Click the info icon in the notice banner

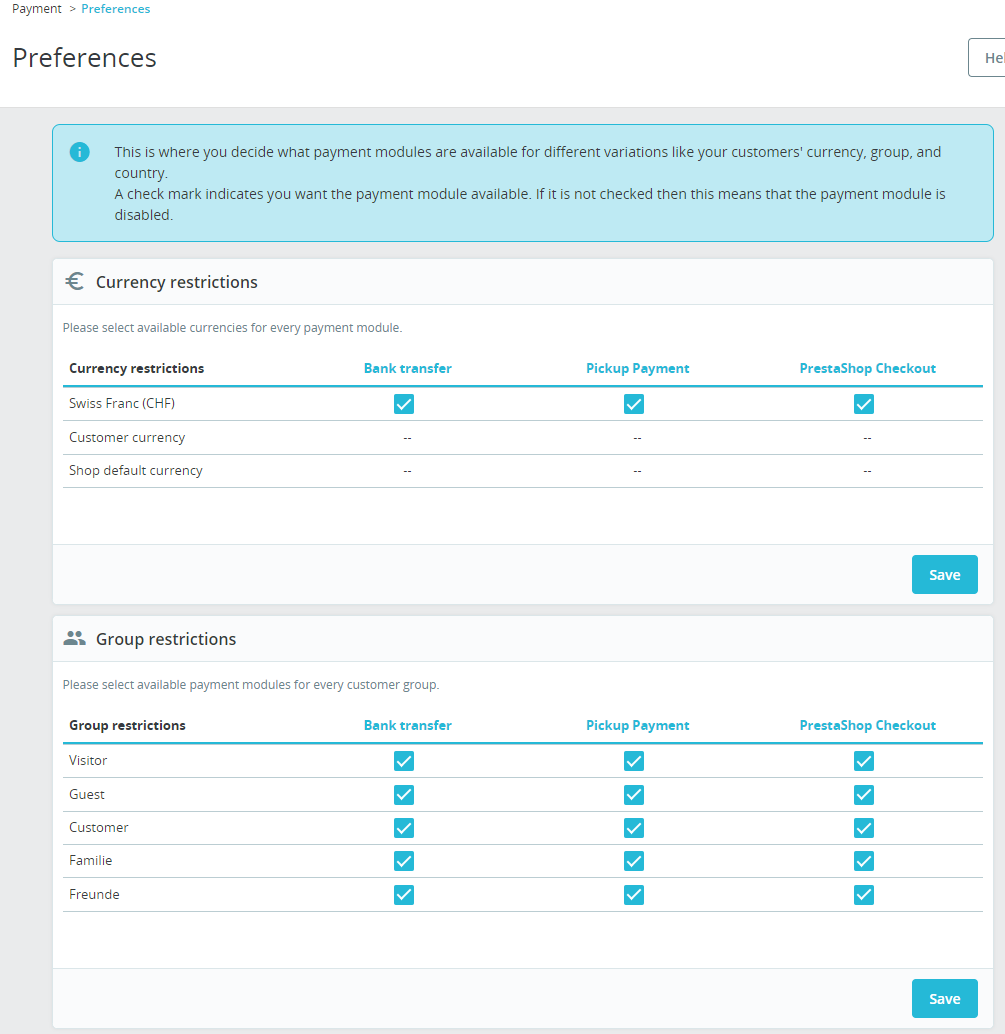click(79, 152)
